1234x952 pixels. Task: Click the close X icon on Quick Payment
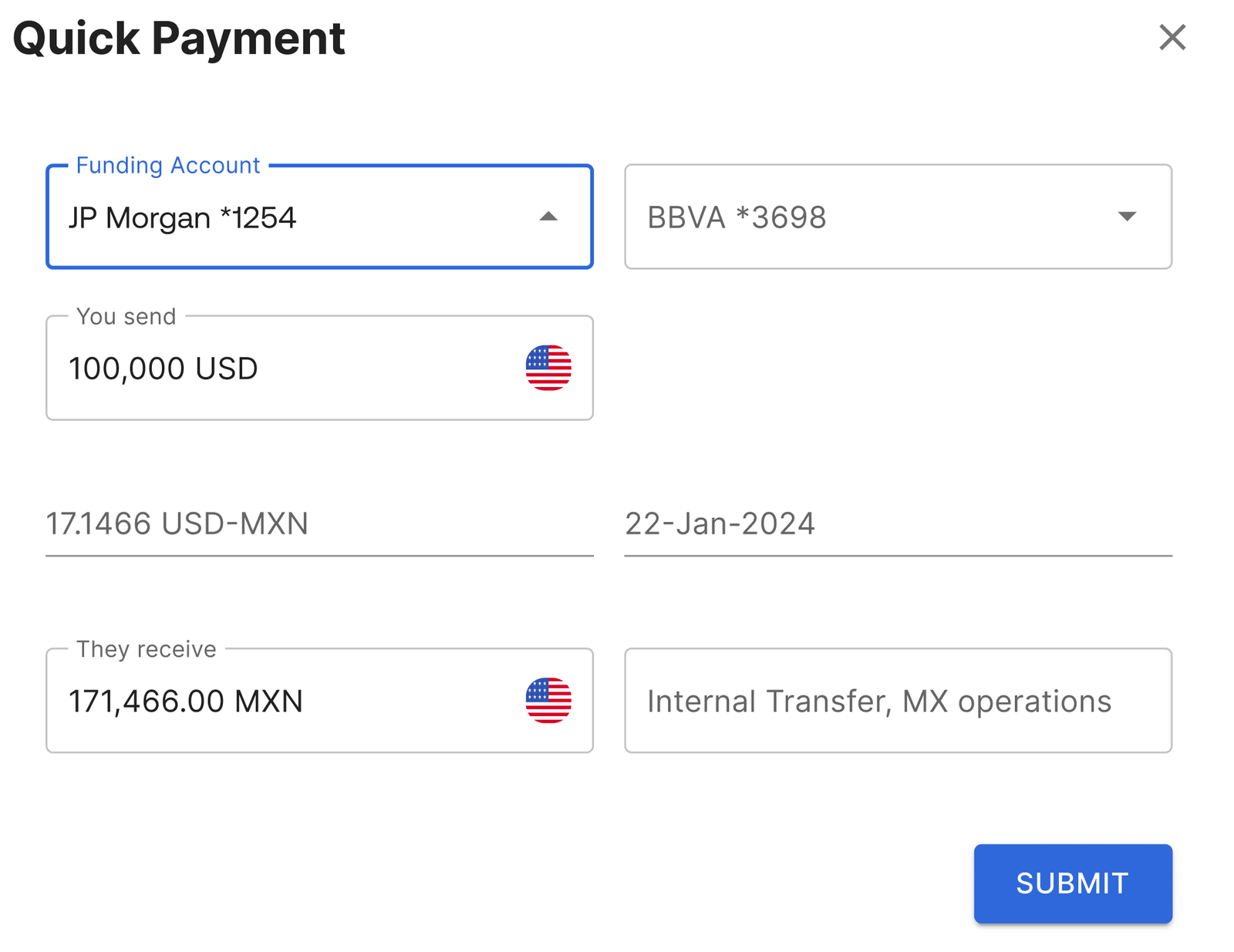pos(1173,37)
